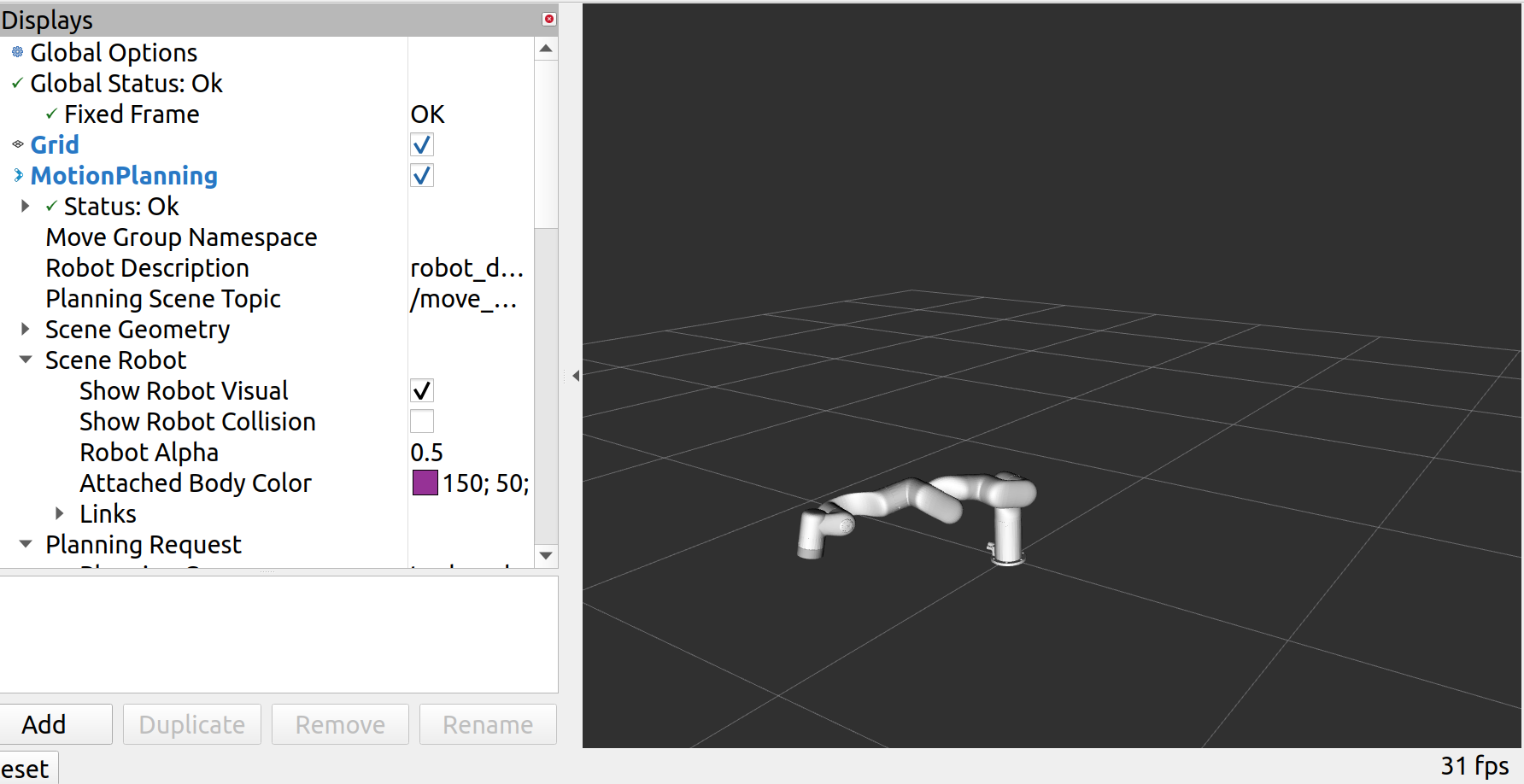Image resolution: width=1524 pixels, height=784 pixels.
Task: Click the MotionPlanning display arrow icon
Action: click(17, 175)
